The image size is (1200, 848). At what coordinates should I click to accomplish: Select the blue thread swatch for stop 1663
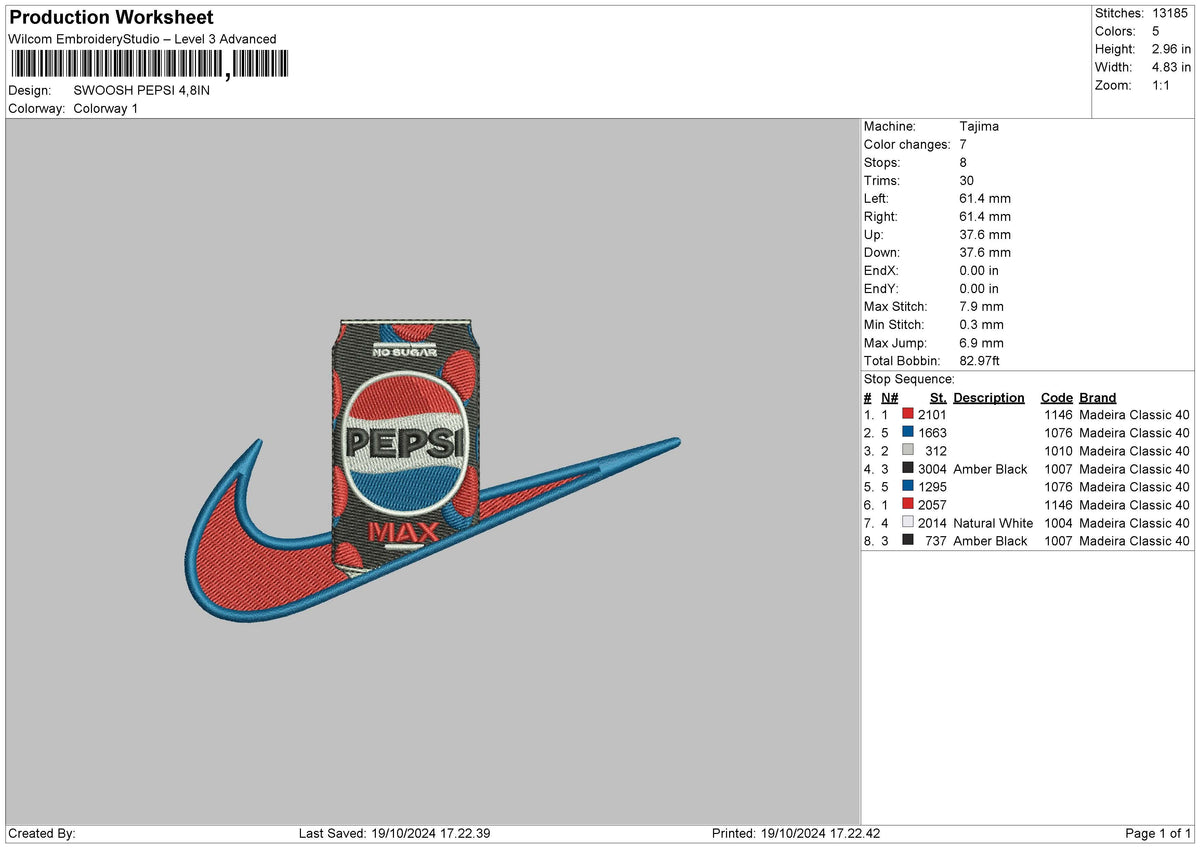tap(906, 433)
